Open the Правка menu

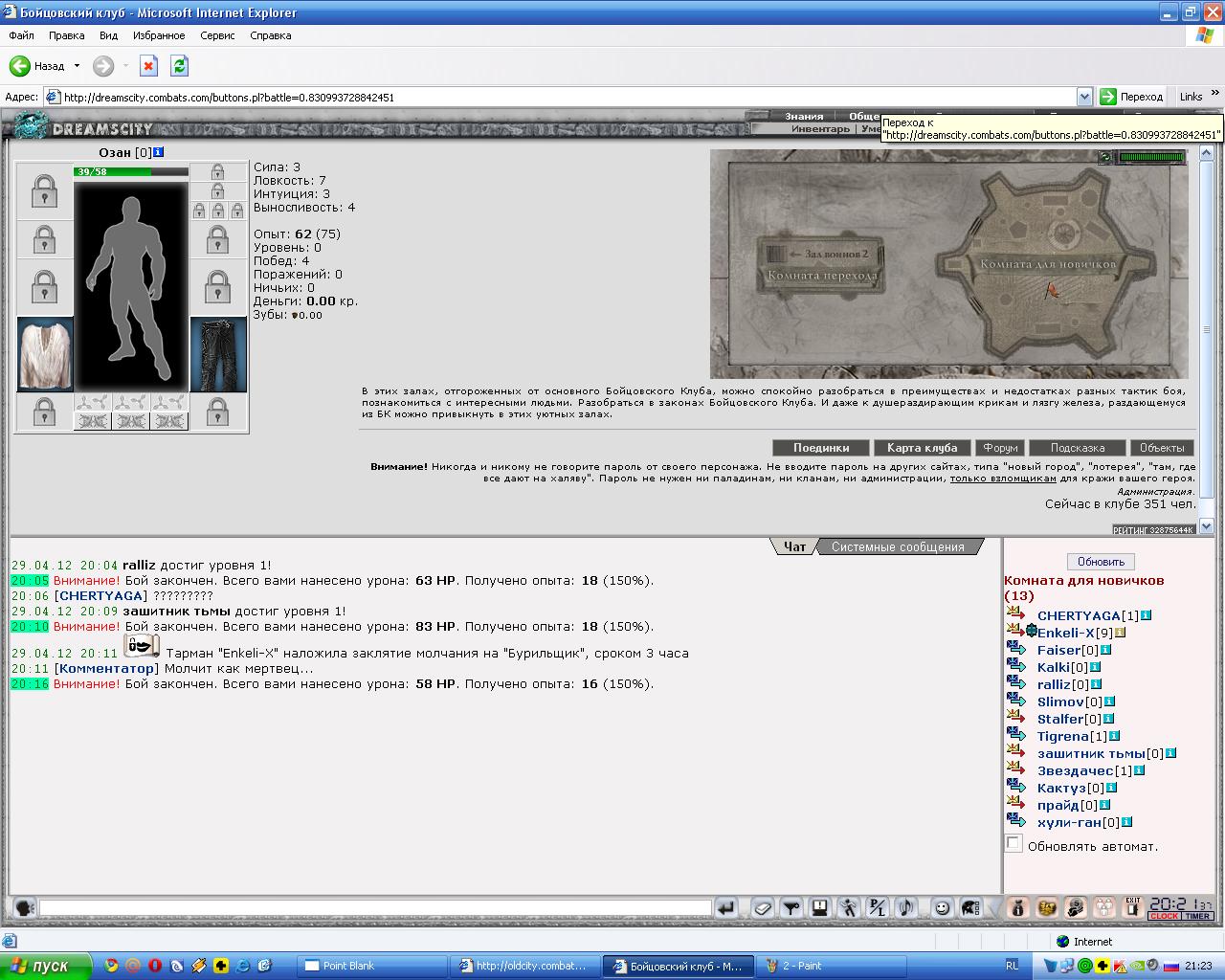66,35
